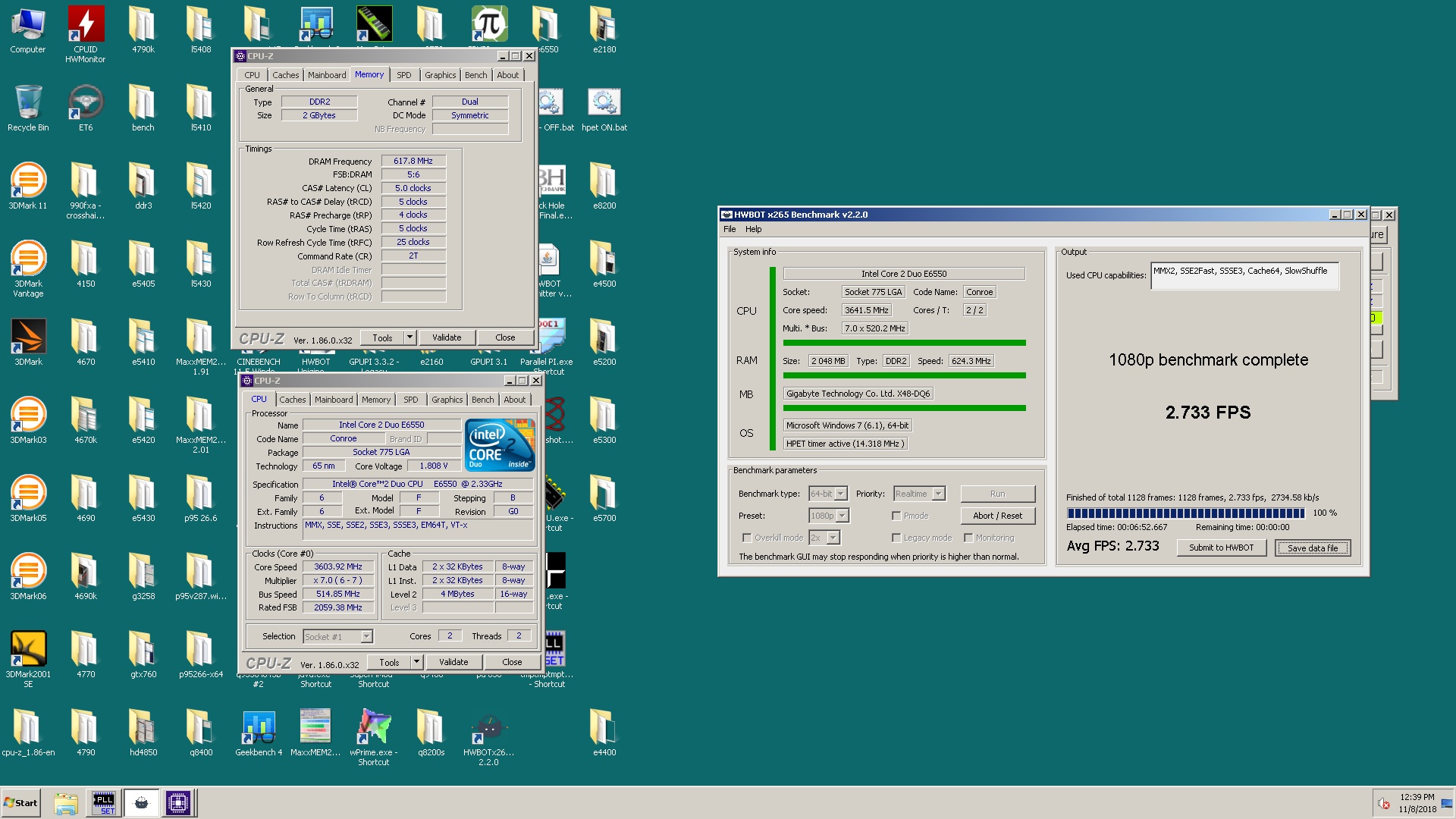Click the Intel Core 2 Duo E6550 name field

(381, 425)
